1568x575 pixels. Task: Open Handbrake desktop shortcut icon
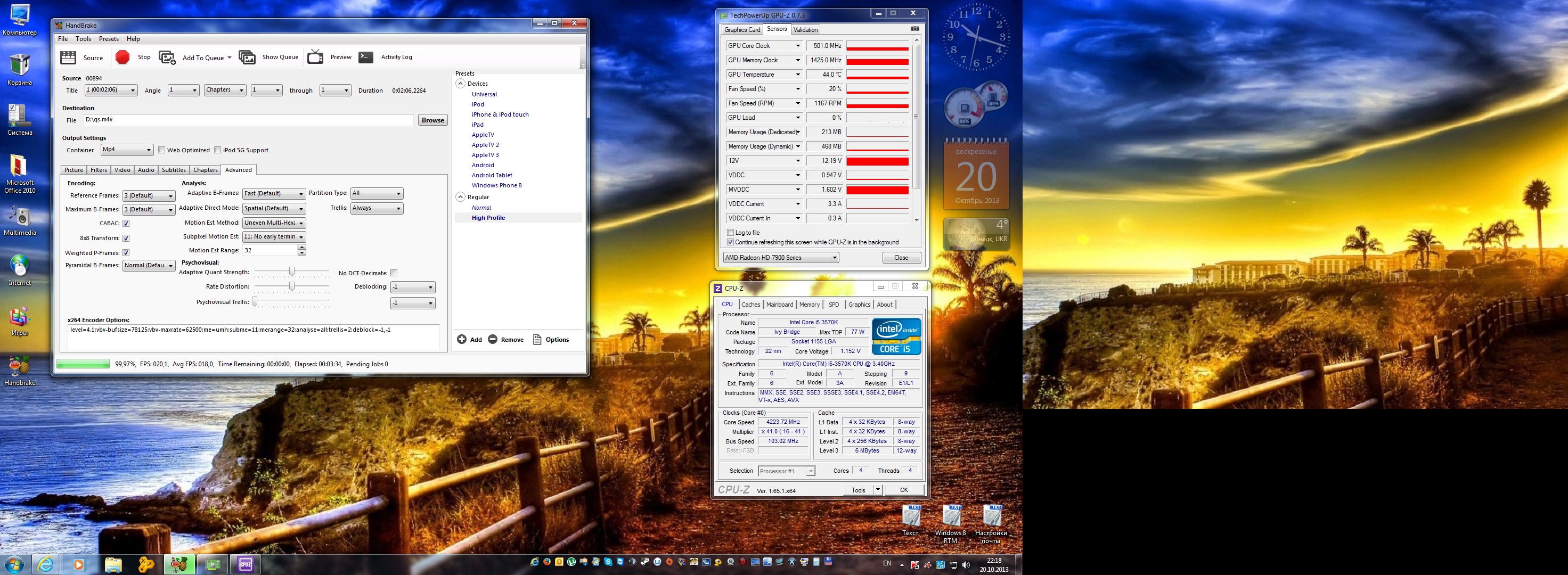tap(20, 367)
